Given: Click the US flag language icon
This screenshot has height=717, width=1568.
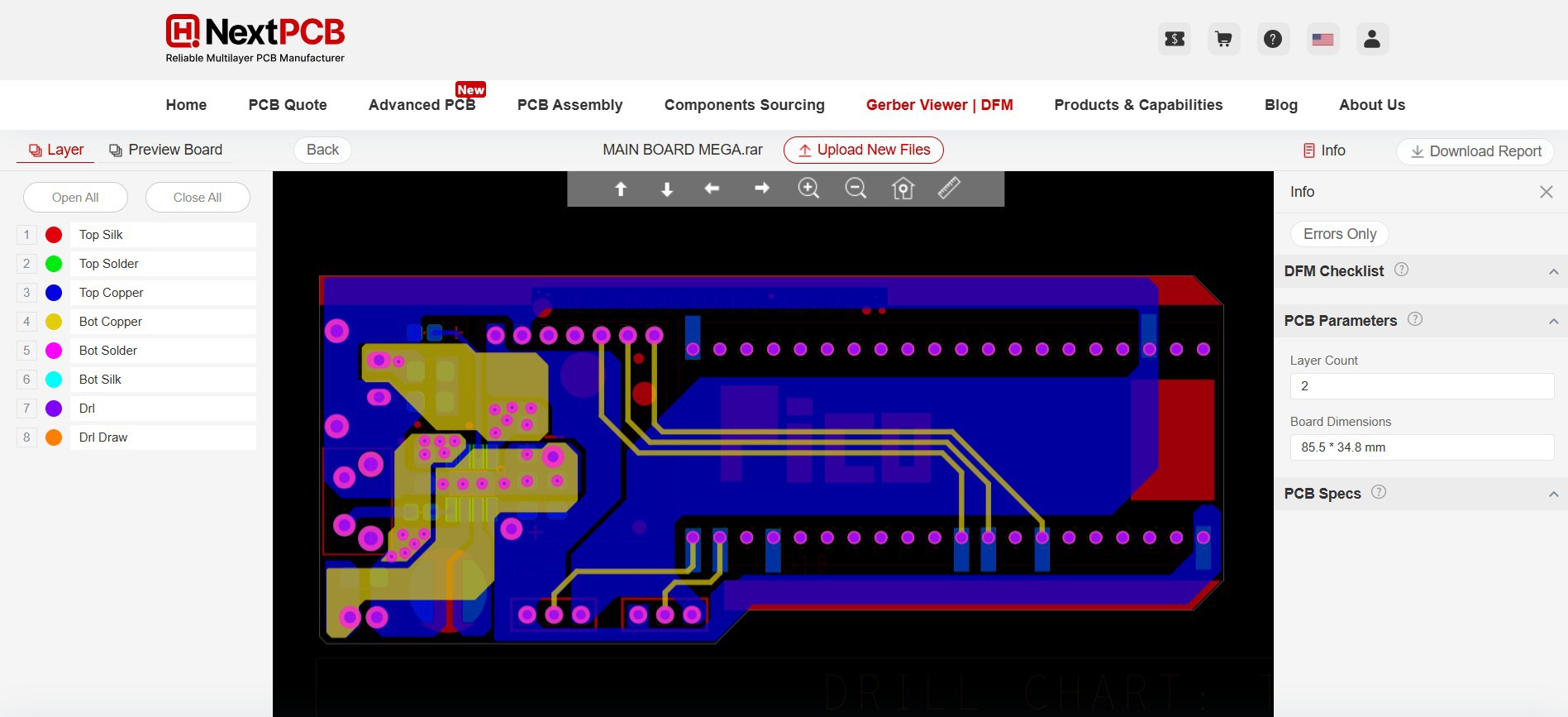Looking at the screenshot, I should (1323, 39).
